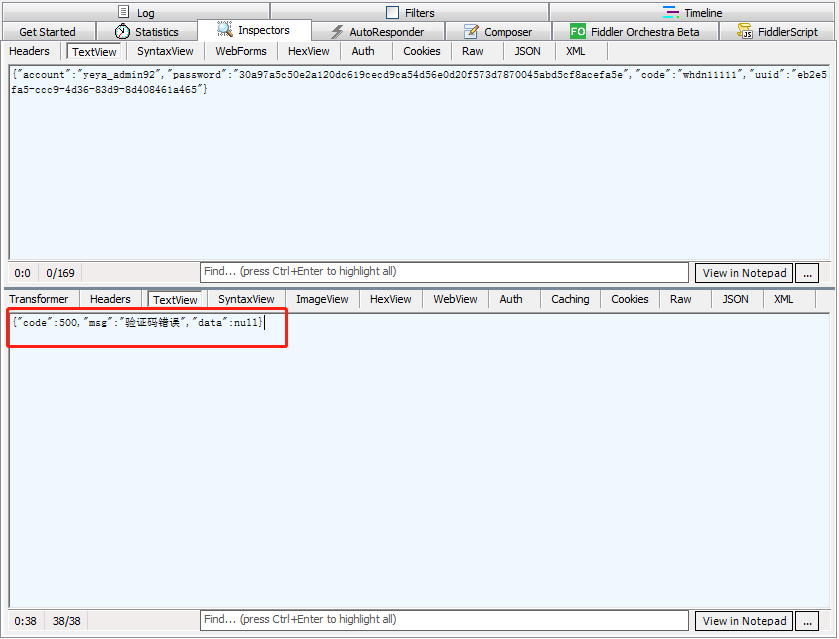Click the Filters tab checkbox icon
The image size is (839, 639).
392,13
